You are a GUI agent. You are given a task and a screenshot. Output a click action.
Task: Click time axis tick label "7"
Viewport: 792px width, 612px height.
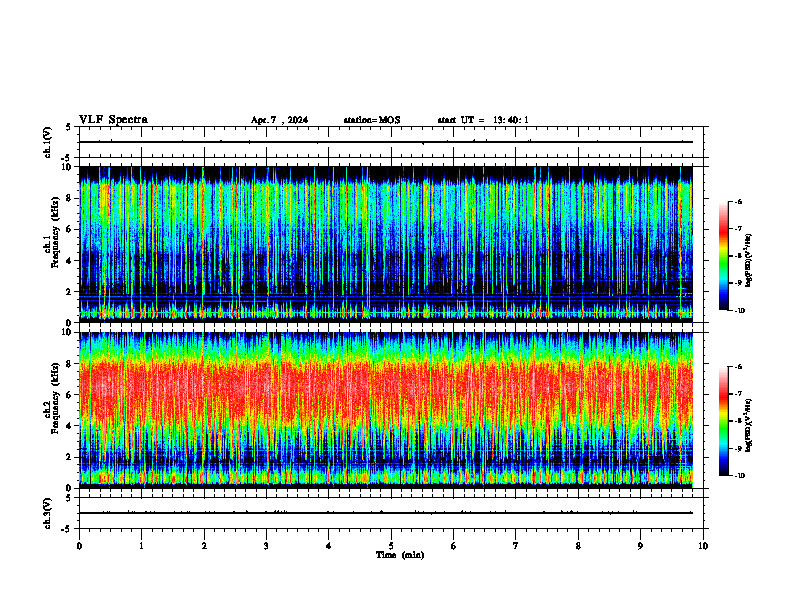[x=516, y=546]
